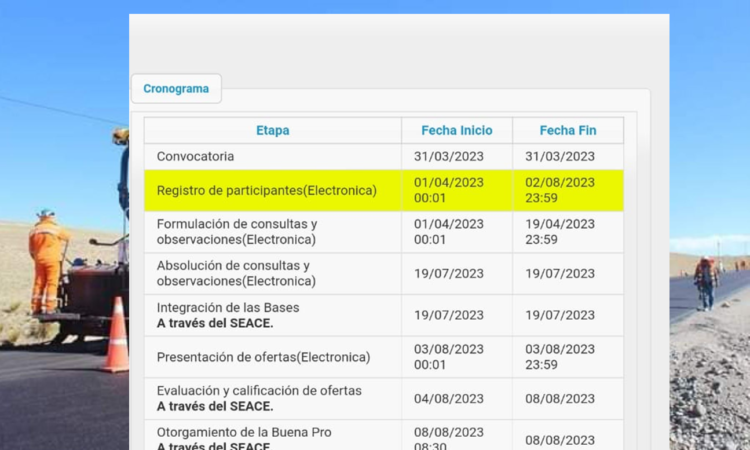Screen dimensions: 750x450
Task: Click the Evaluación end date 08/08/2023
Action: (x=560, y=398)
